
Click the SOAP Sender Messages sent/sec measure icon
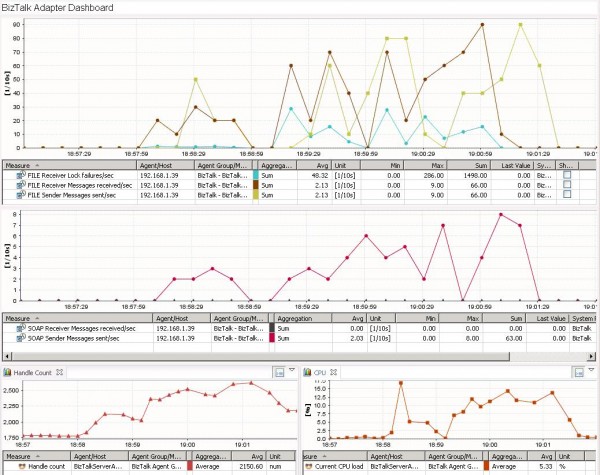click(x=21, y=338)
